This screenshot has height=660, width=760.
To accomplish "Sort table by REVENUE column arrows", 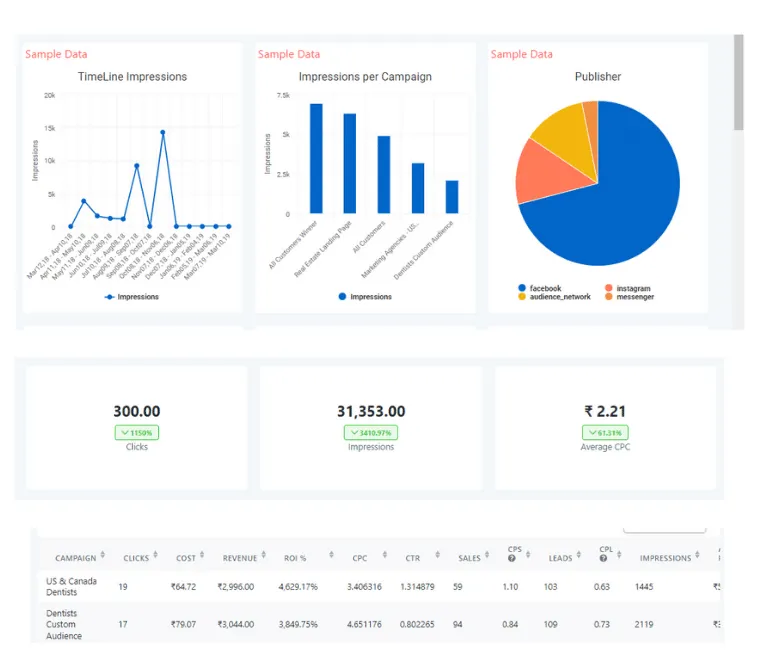I will 263,554.
